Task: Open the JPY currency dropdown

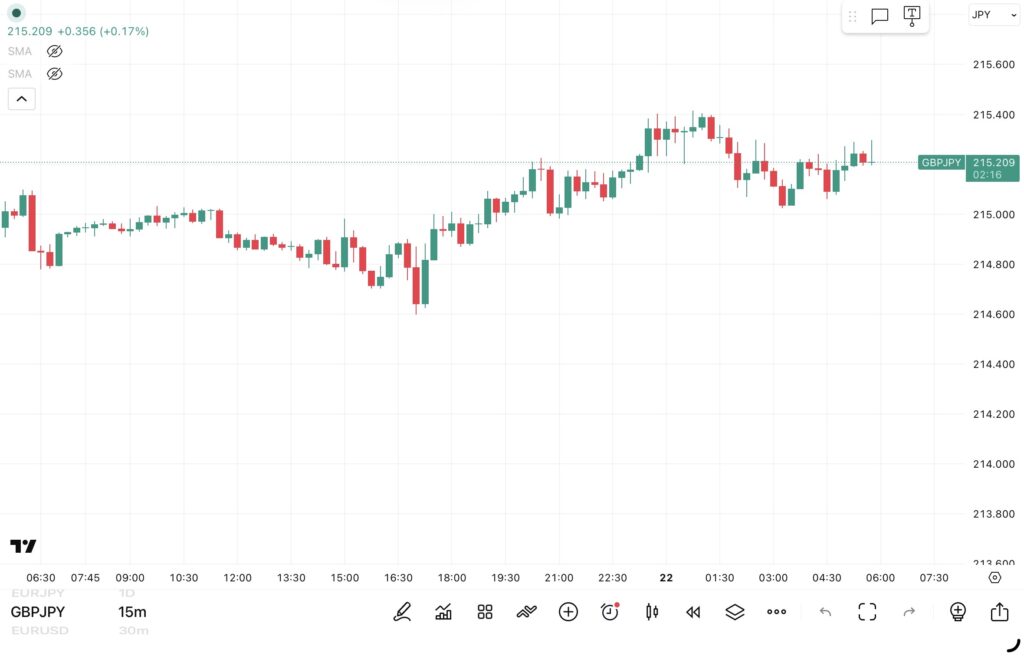Action: tap(994, 15)
